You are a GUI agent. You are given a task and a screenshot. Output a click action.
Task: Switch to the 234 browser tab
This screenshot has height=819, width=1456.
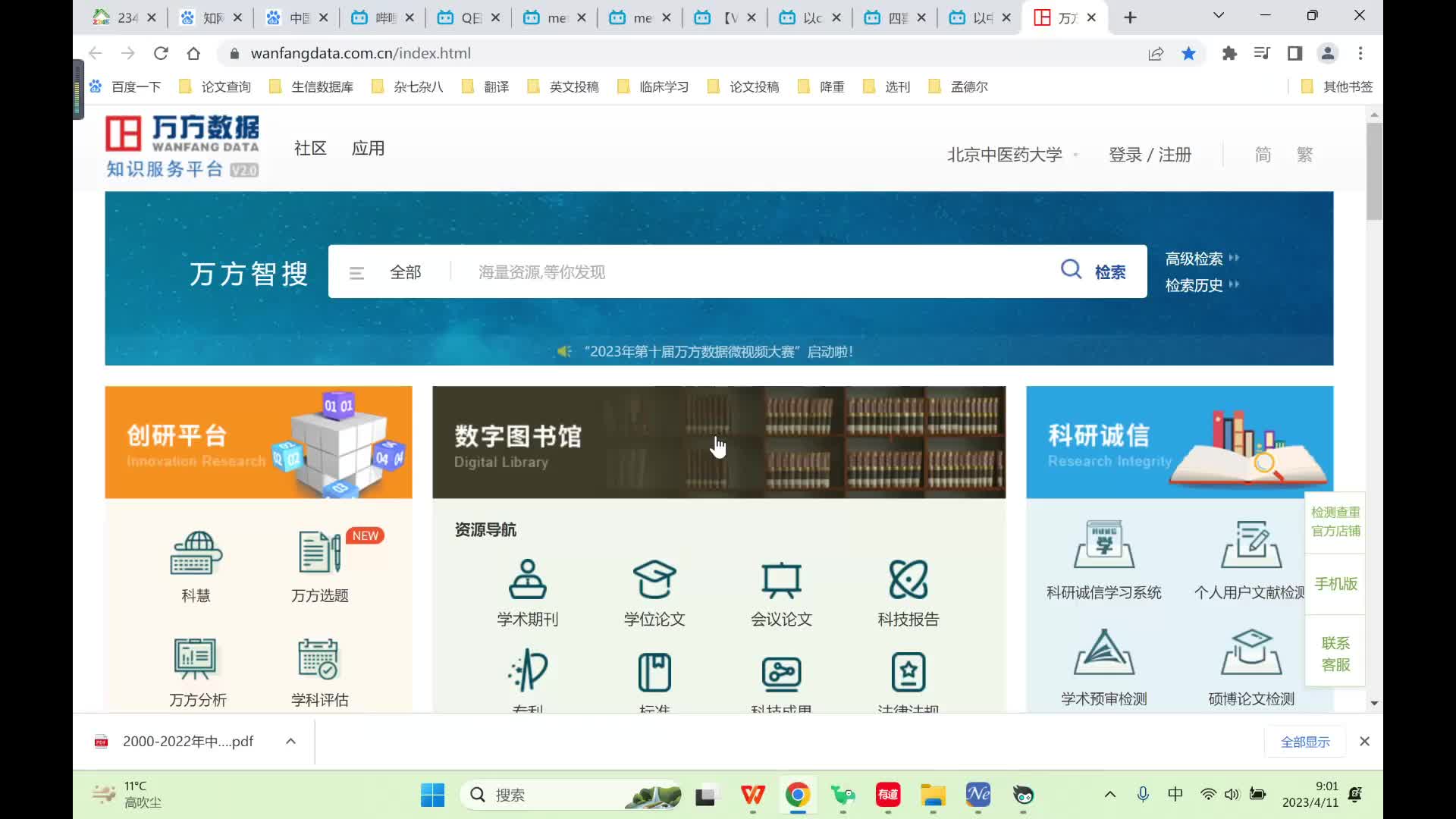[x=125, y=17]
